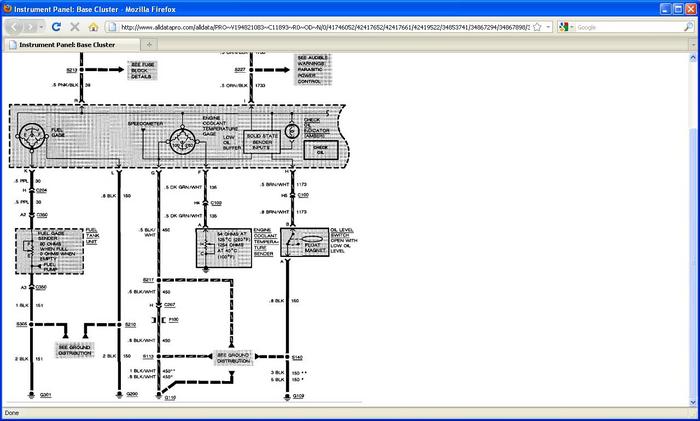Focus the alldatapro URL address field
700x421 pixels.
click(x=325, y=27)
